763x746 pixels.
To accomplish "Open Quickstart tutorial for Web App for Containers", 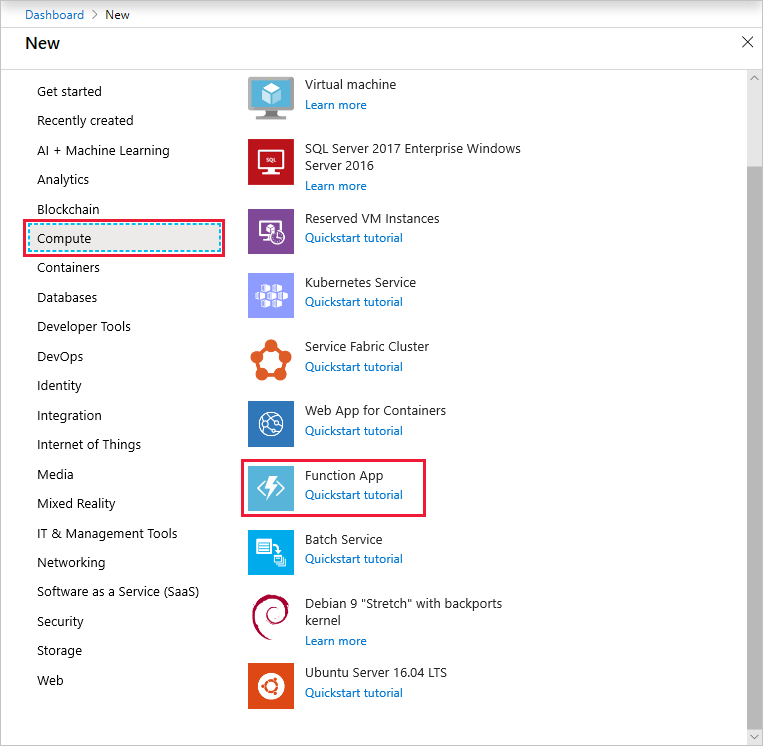I will click(354, 431).
